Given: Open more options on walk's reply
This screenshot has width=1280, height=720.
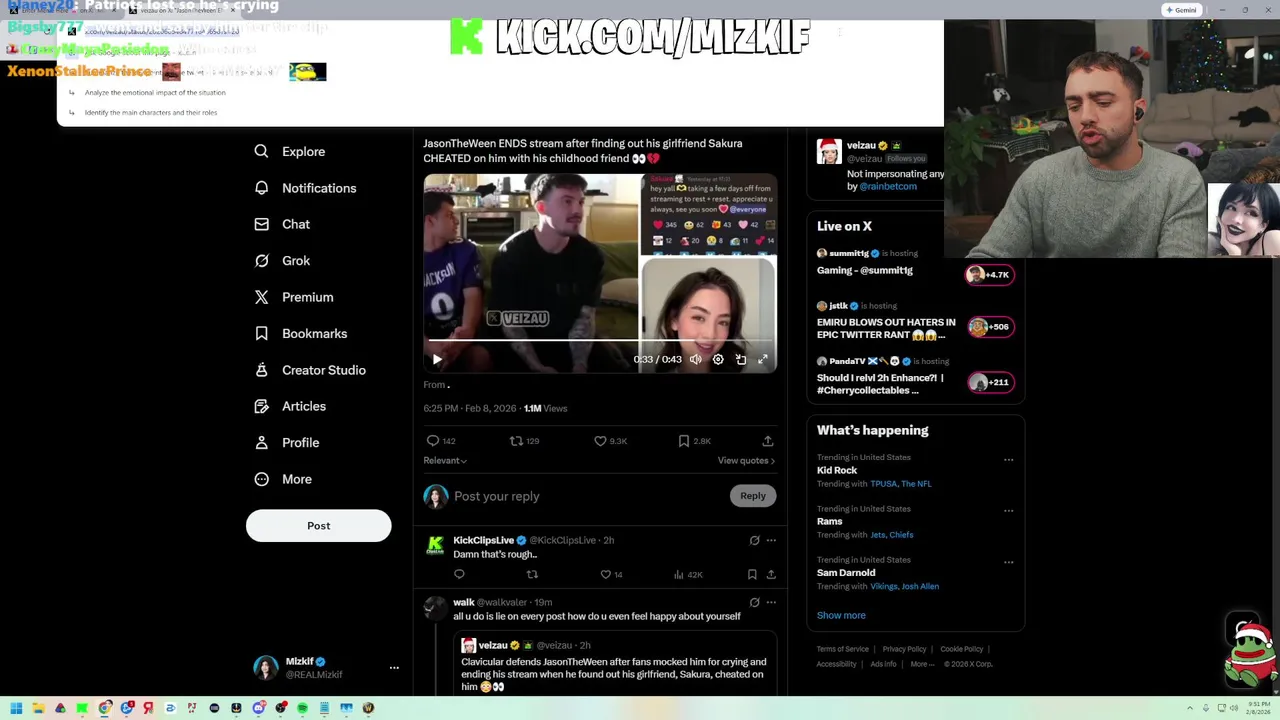Looking at the screenshot, I should click(771, 602).
